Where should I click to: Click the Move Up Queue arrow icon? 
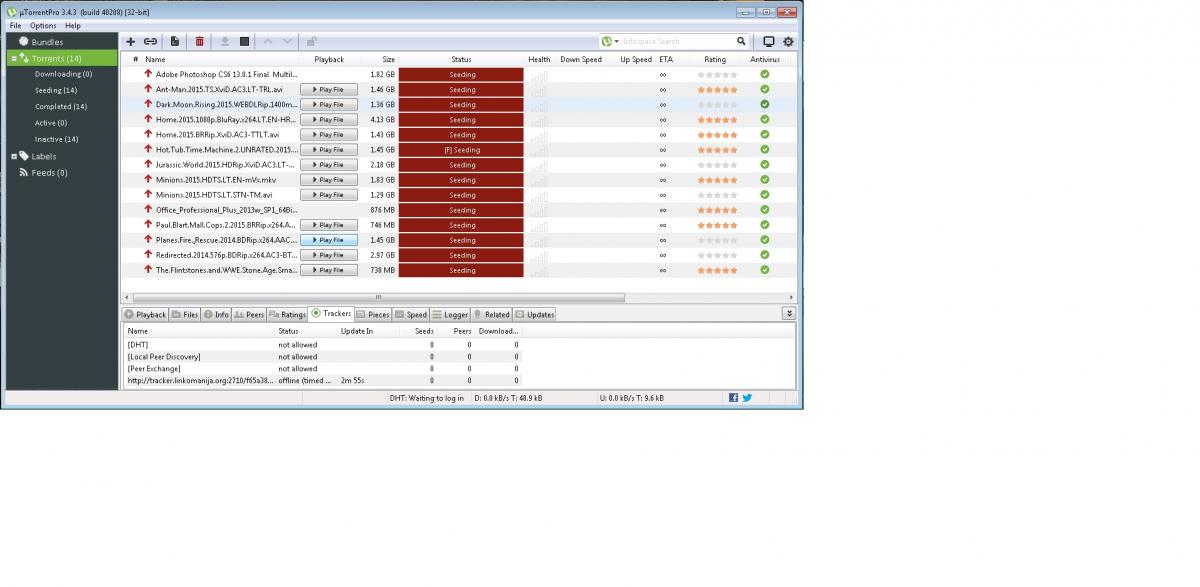click(268, 41)
